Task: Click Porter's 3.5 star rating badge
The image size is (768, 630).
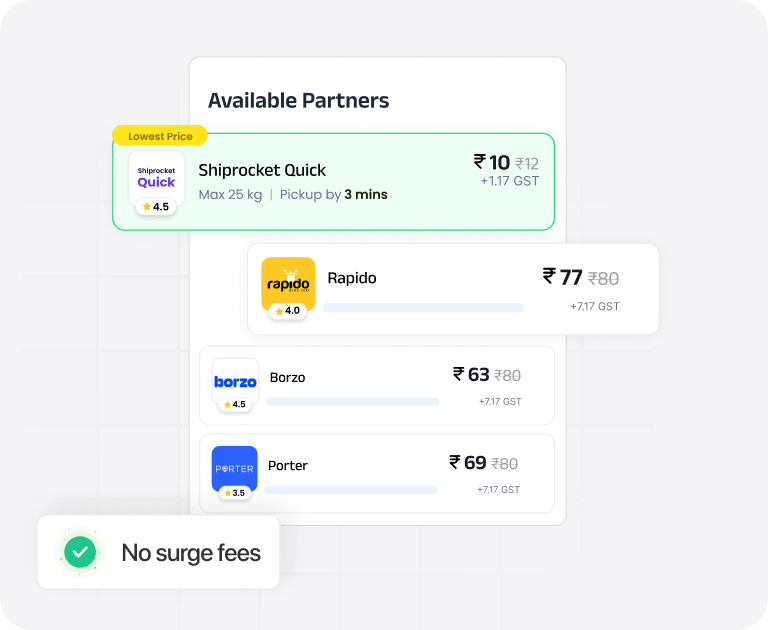Action: [235, 493]
